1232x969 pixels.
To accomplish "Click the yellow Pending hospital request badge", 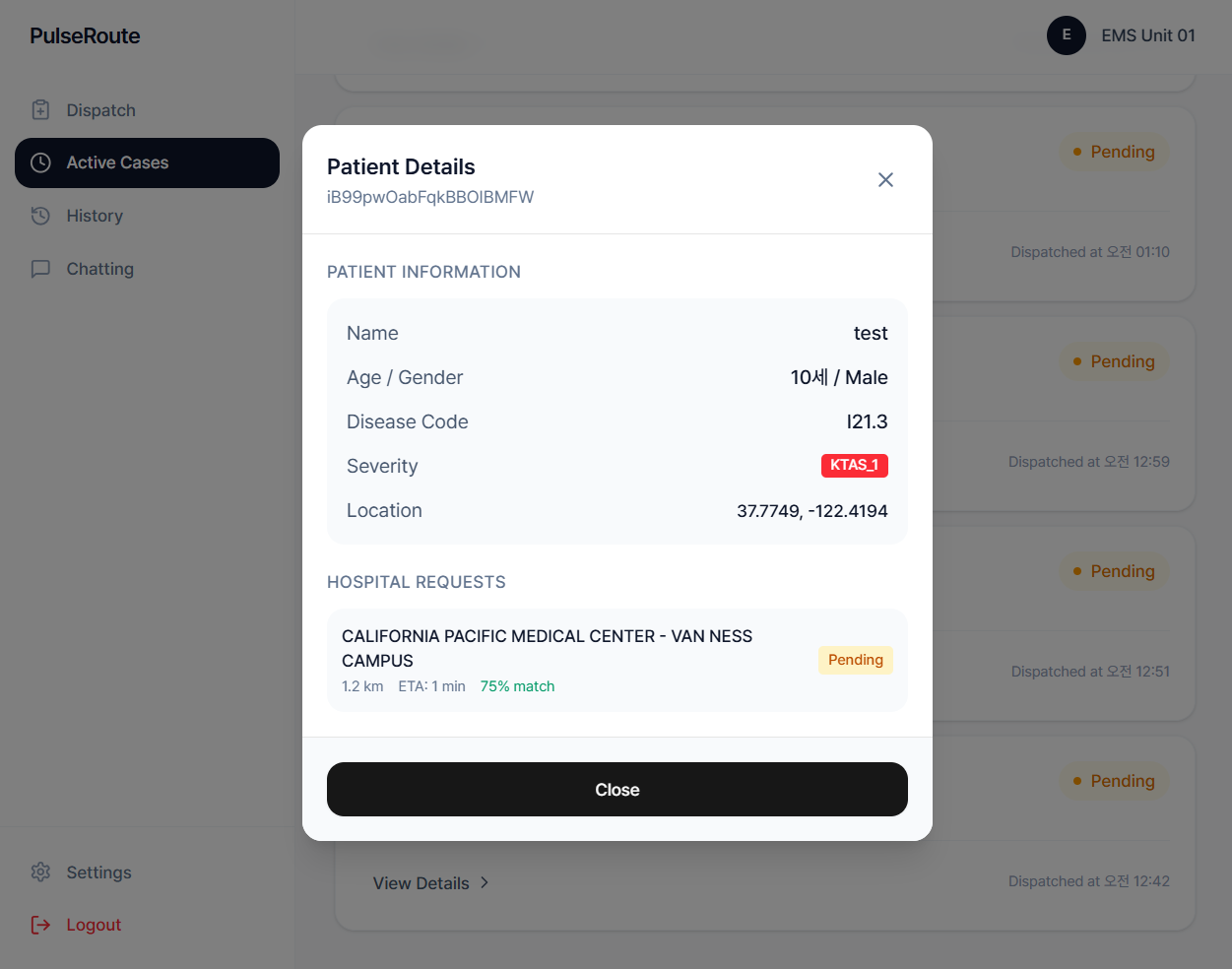I will click(855, 660).
